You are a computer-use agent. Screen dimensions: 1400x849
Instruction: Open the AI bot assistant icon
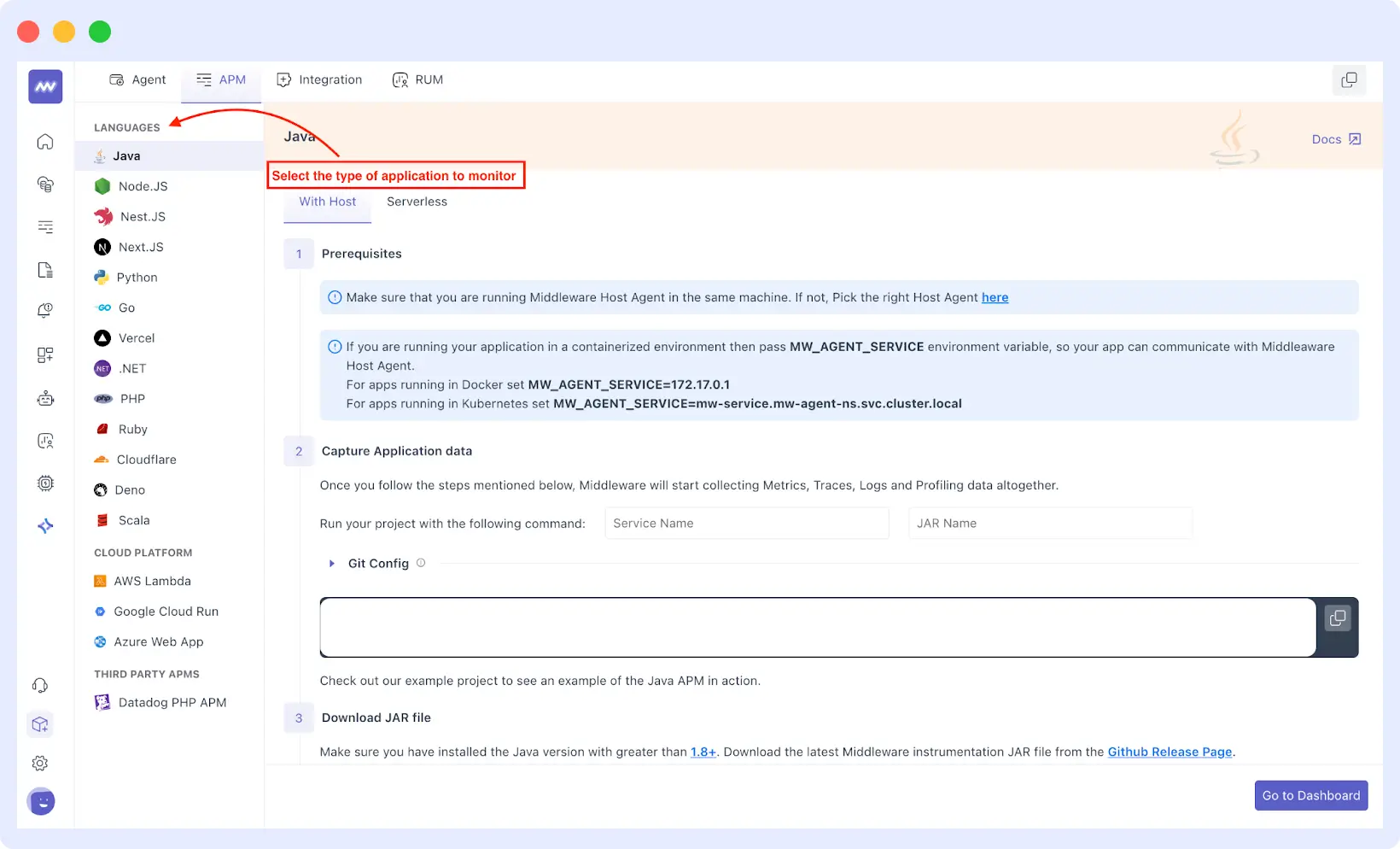pyautogui.click(x=44, y=398)
